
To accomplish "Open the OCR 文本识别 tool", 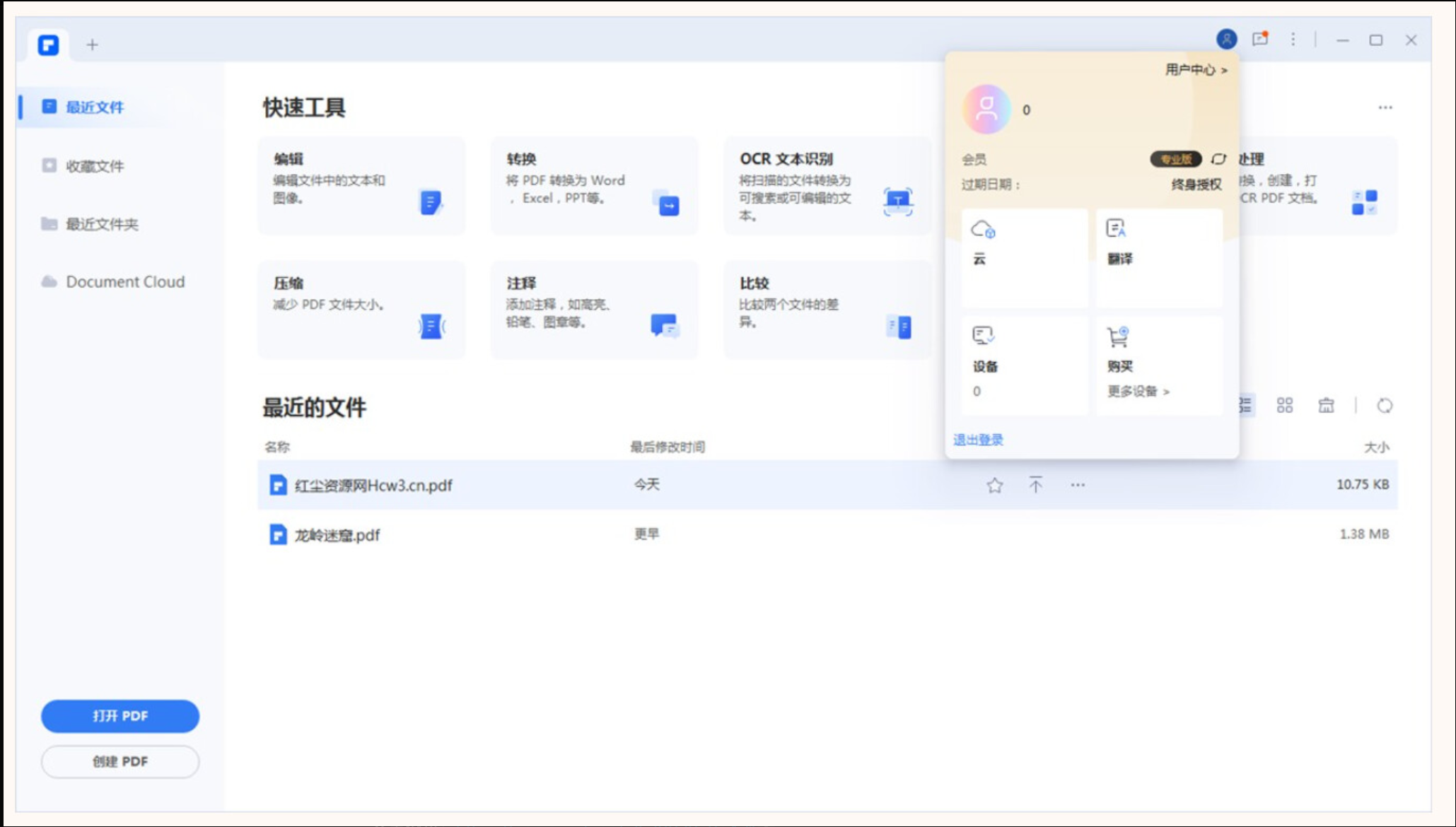I will (826, 186).
